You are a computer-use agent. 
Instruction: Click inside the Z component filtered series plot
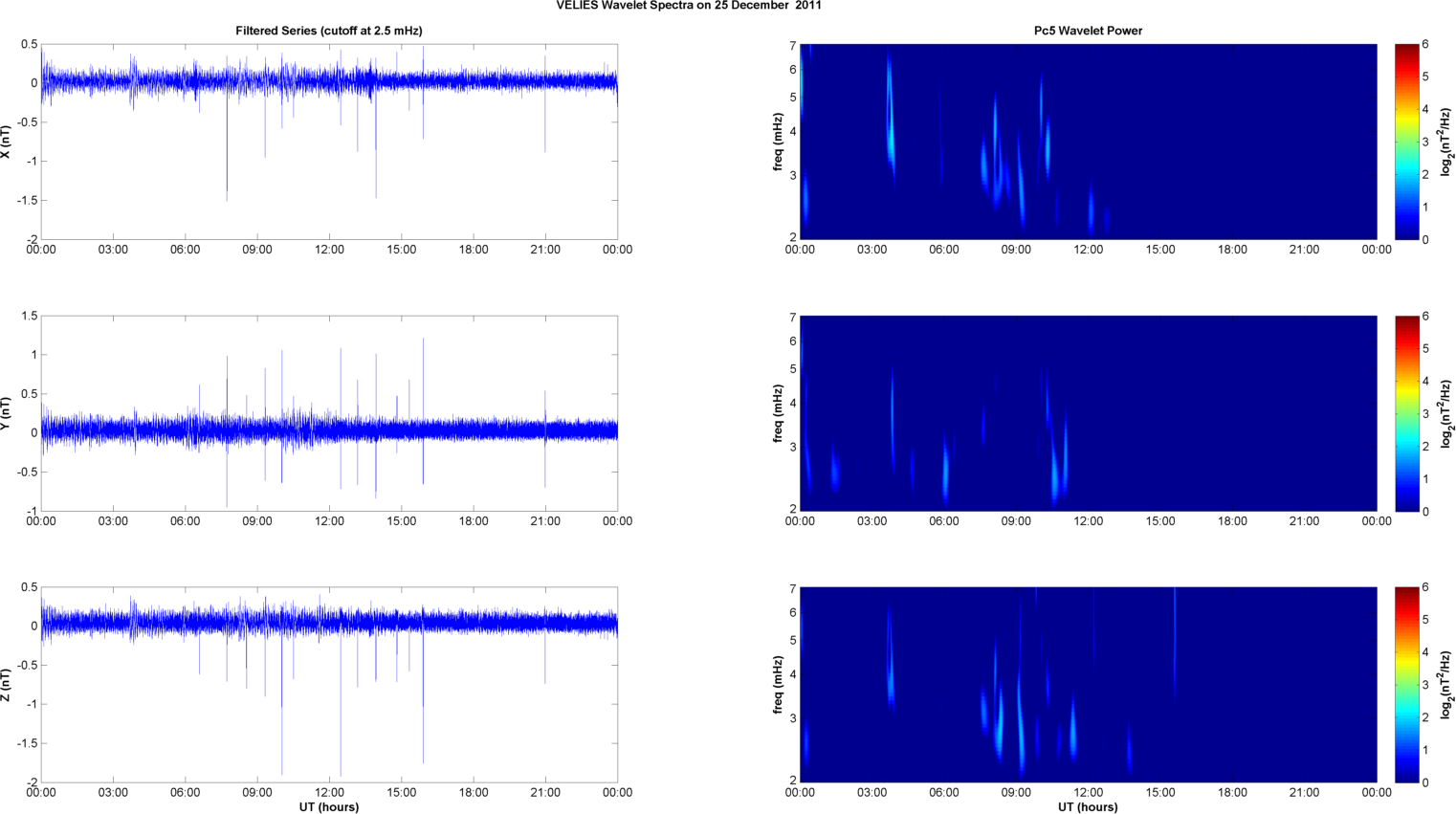point(329,685)
